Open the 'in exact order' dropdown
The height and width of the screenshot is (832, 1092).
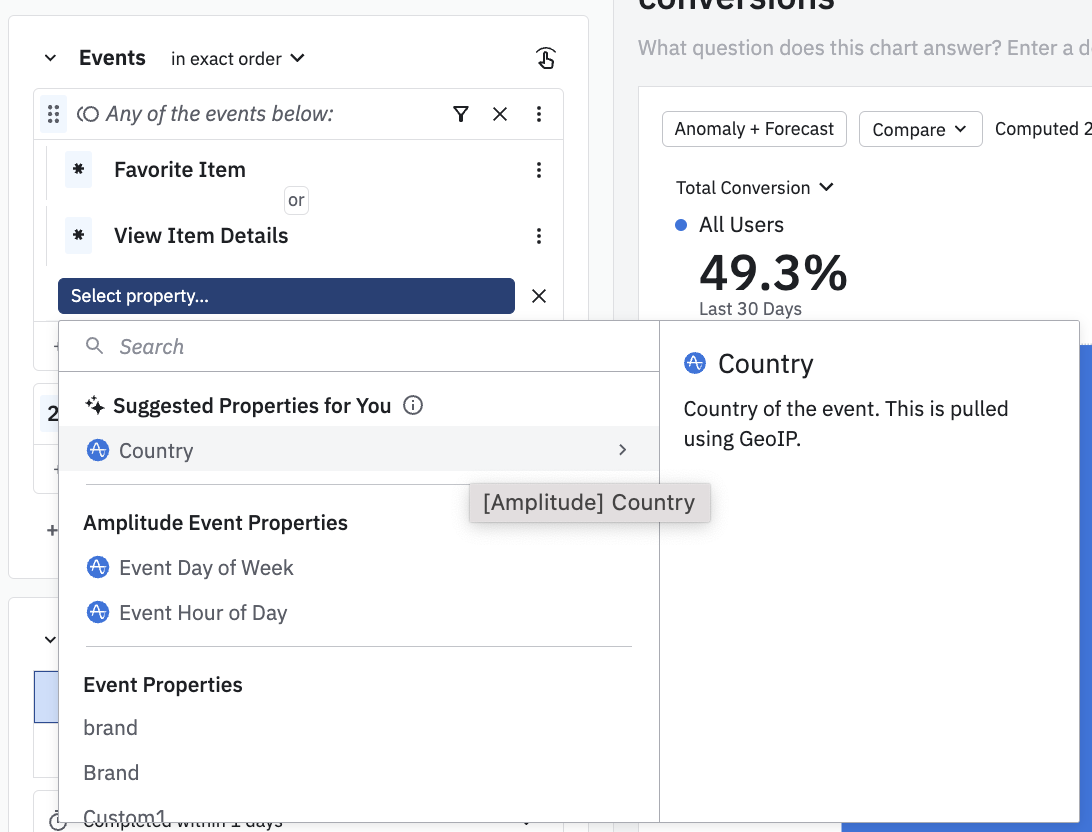[238, 59]
